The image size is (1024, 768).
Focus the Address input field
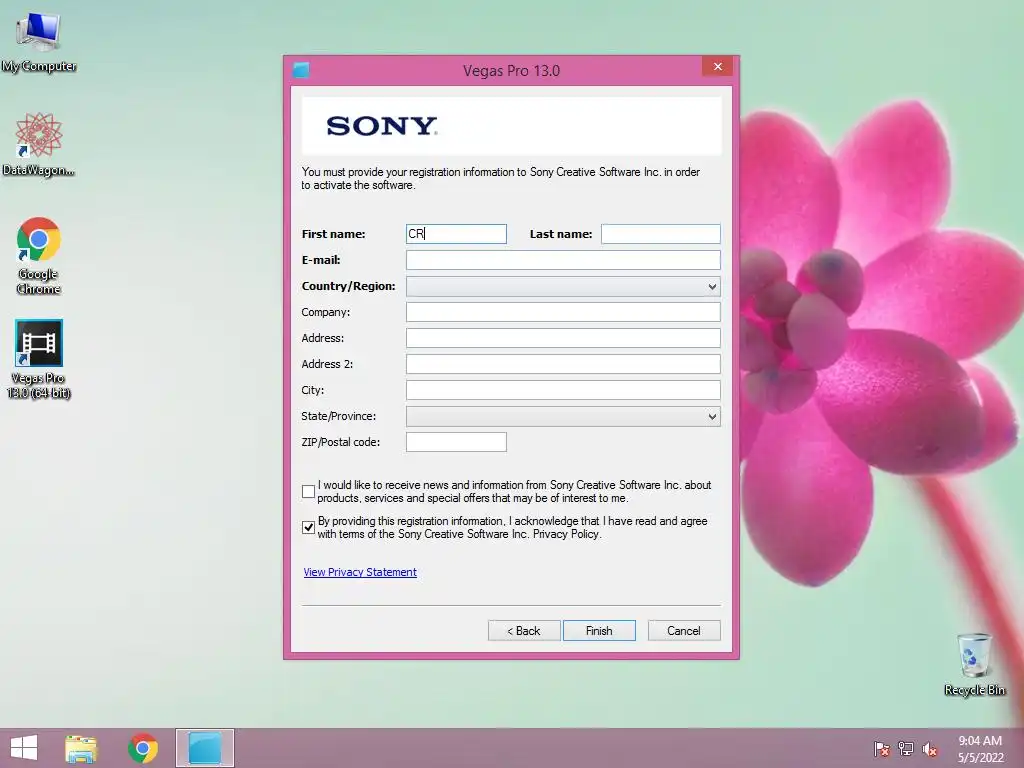pos(563,338)
